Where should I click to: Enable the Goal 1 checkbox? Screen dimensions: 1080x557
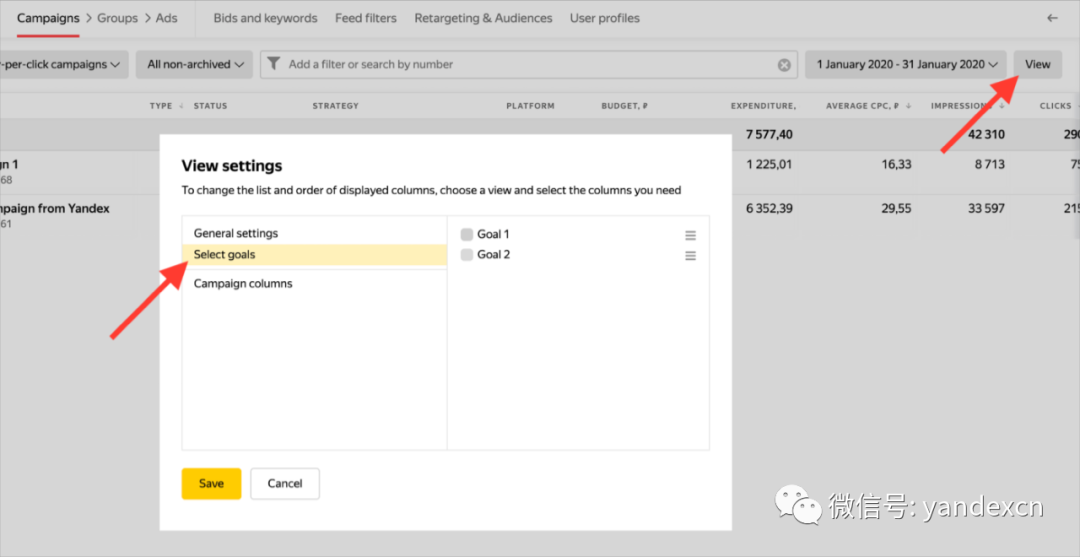point(467,234)
